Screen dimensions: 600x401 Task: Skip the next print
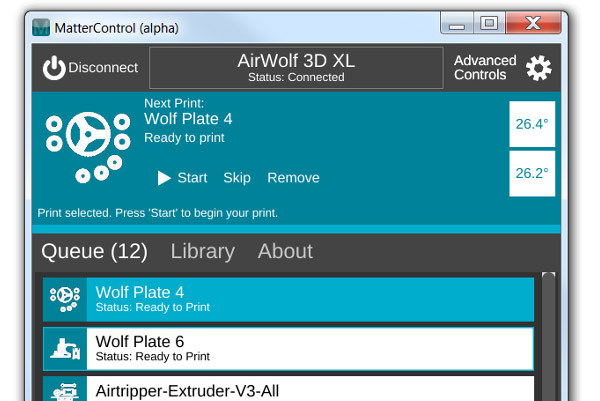[x=237, y=178]
